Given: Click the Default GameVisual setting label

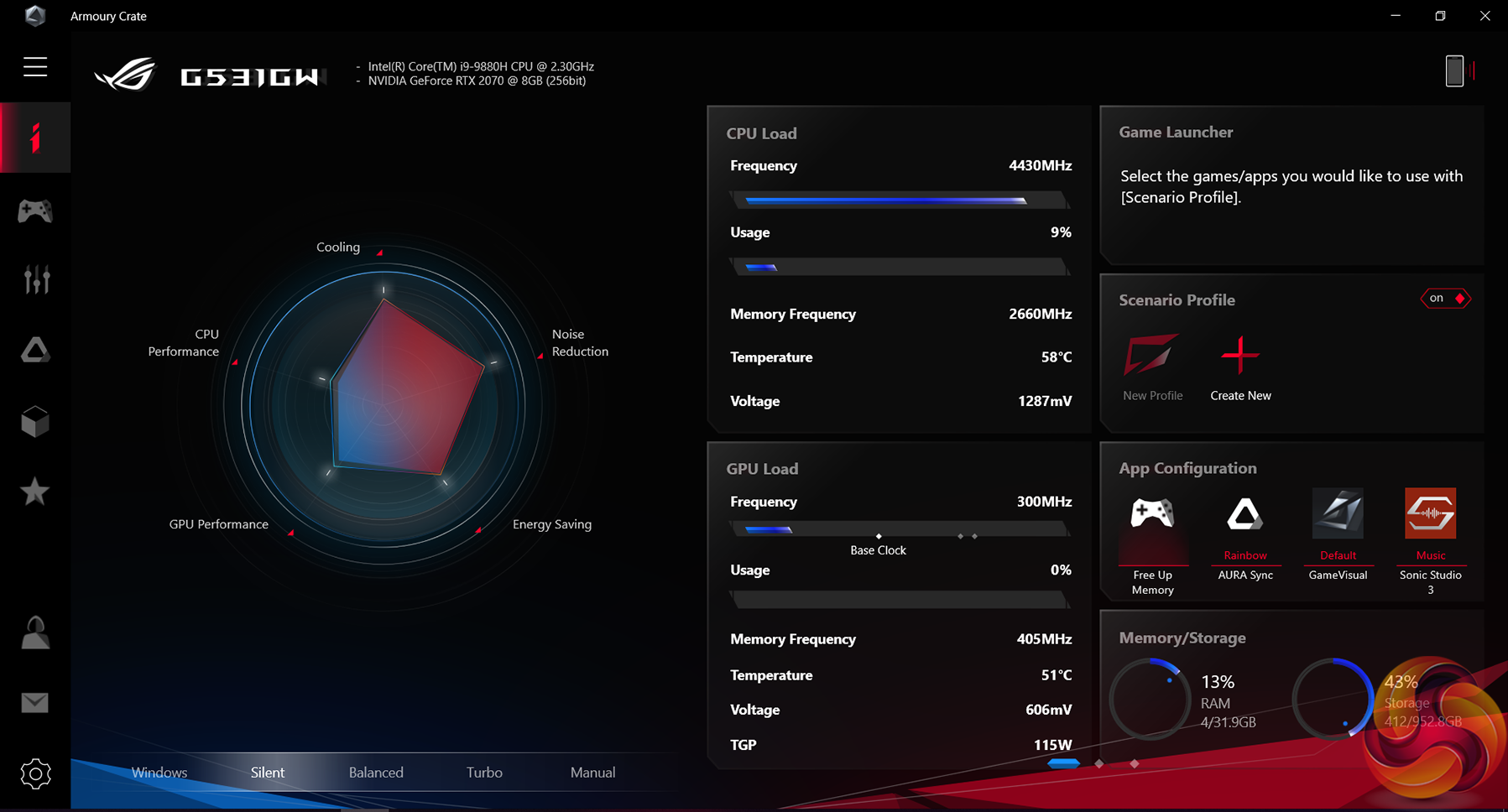Looking at the screenshot, I should [1338, 555].
